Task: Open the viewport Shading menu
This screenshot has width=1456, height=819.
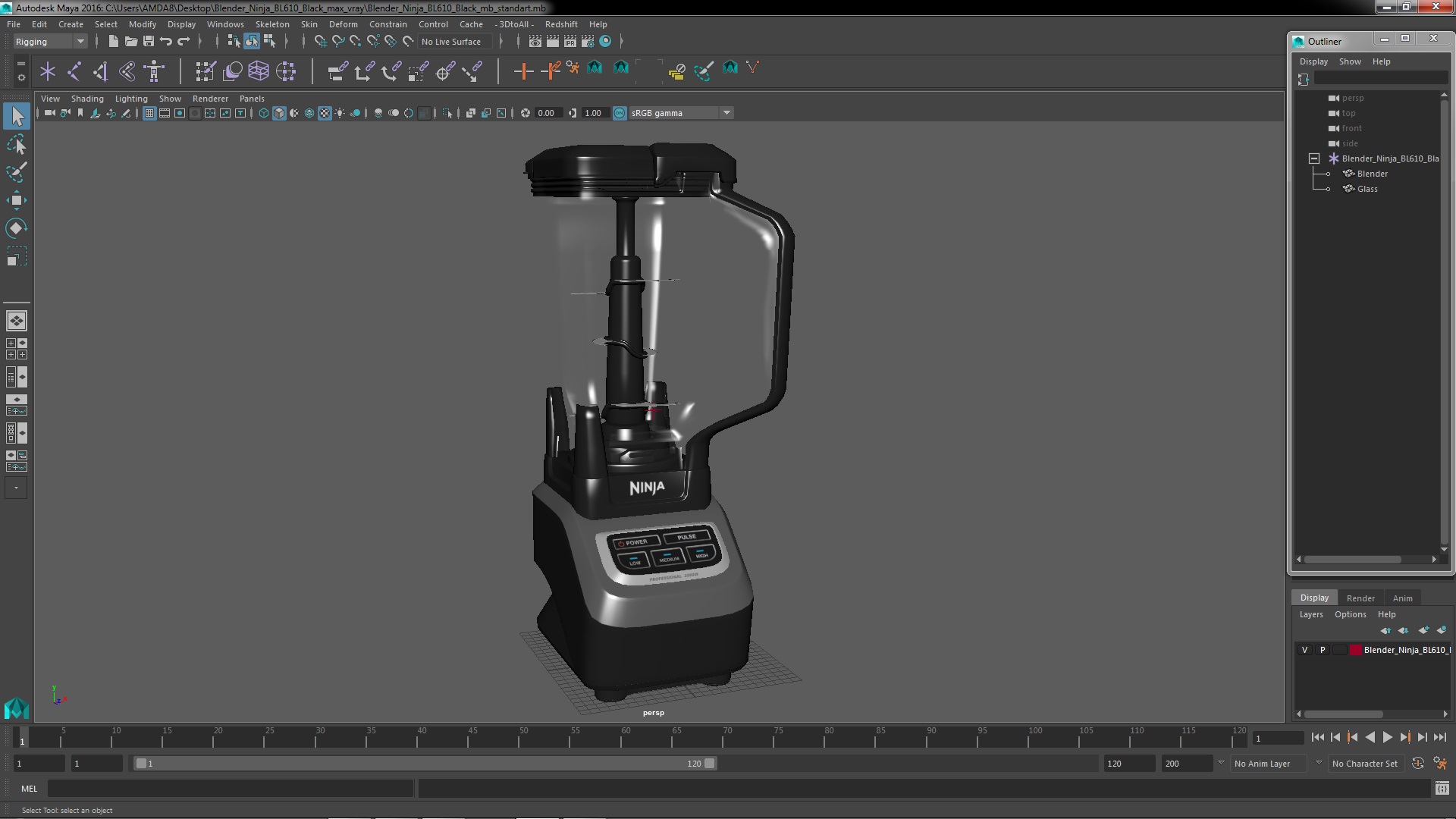Action: [87, 99]
